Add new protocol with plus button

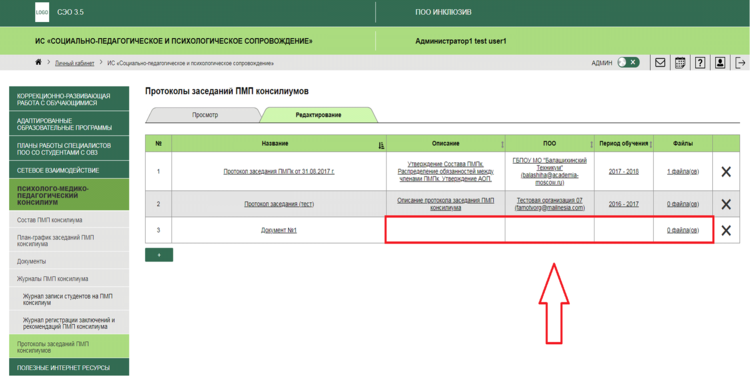(x=159, y=255)
